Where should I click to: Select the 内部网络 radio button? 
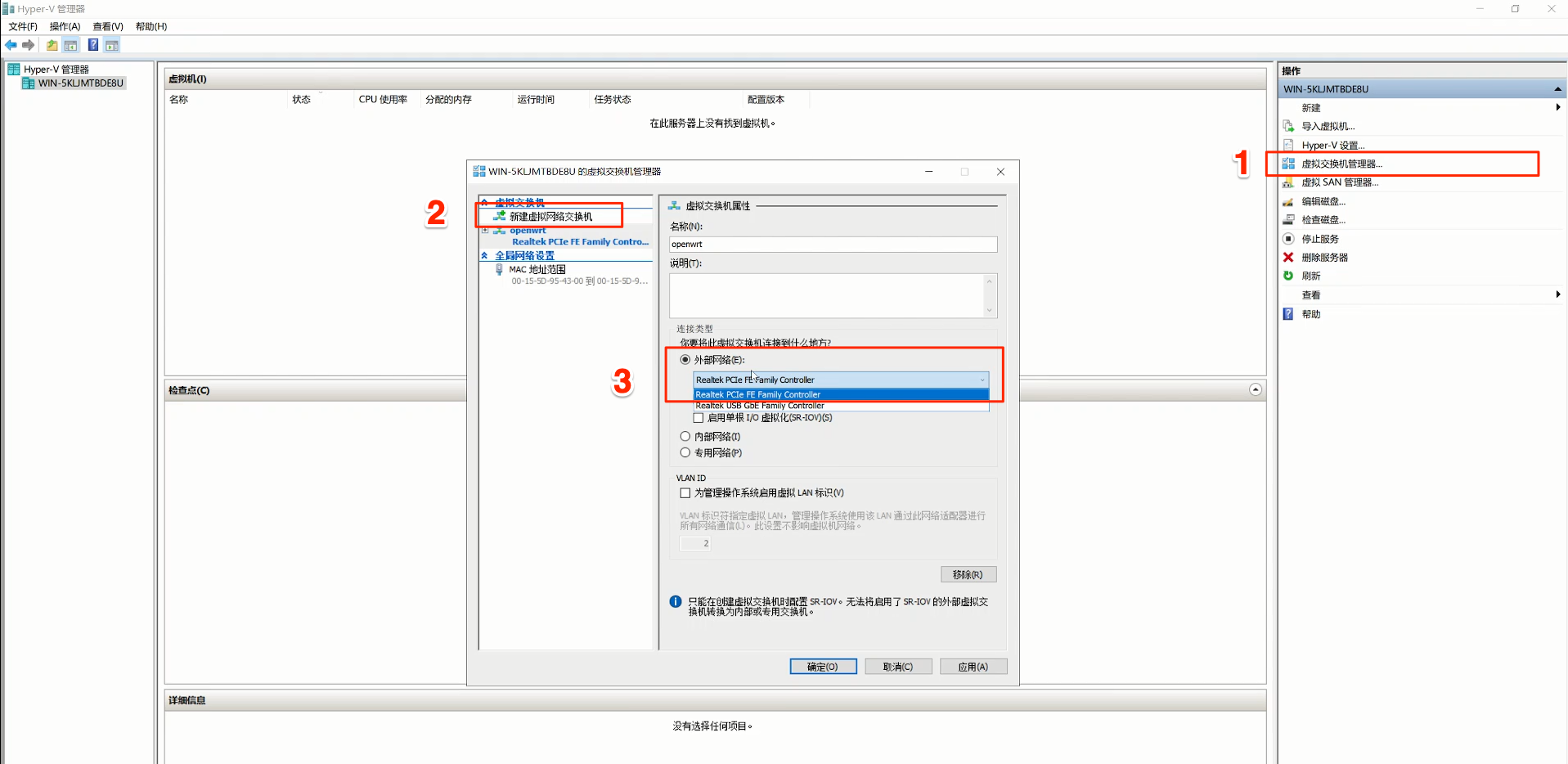tap(685, 436)
